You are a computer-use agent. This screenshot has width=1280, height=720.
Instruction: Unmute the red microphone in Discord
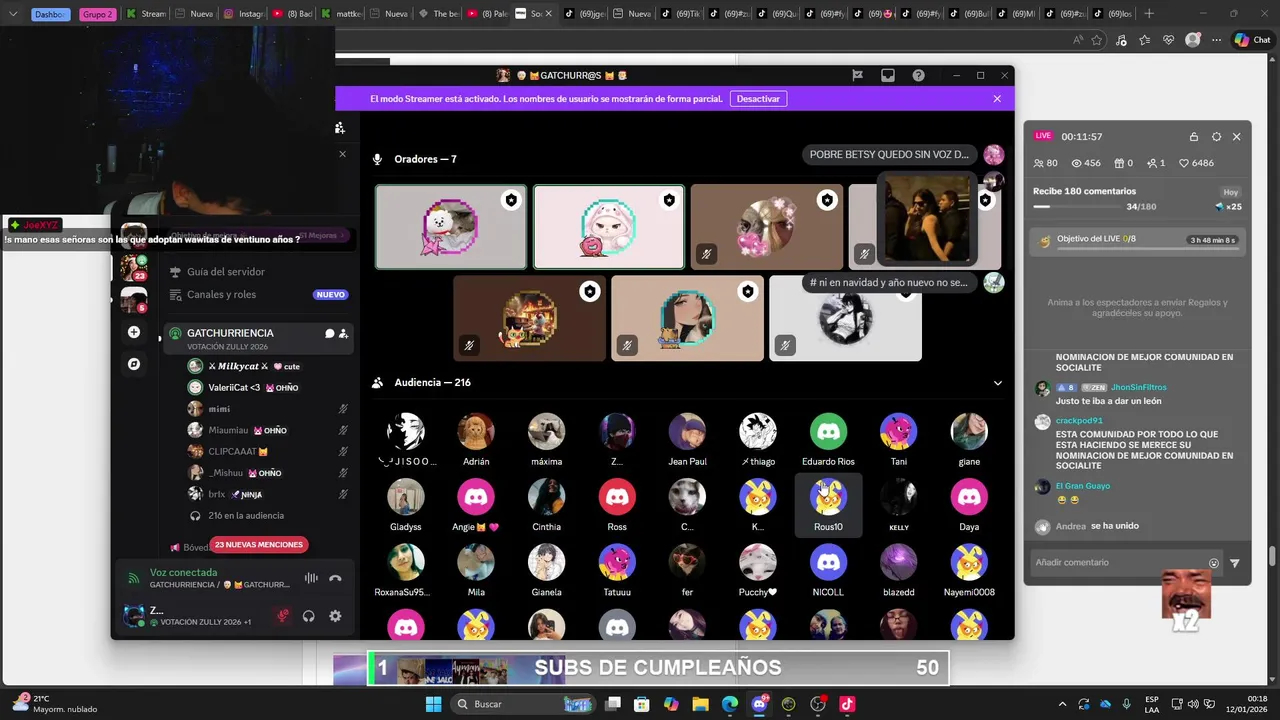[283, 616]
